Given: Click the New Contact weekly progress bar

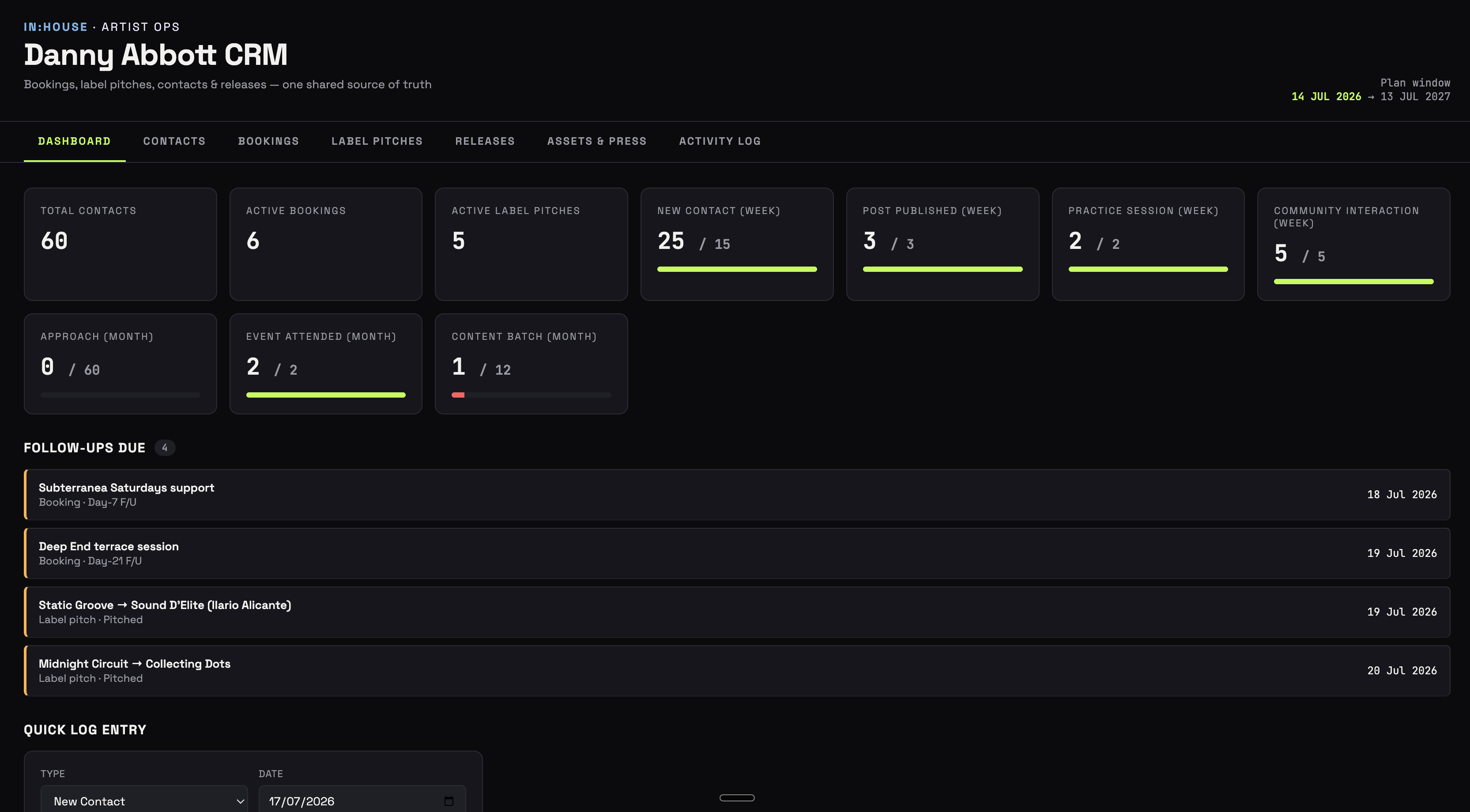Looking at the screenshot, I should coord(737,269).
